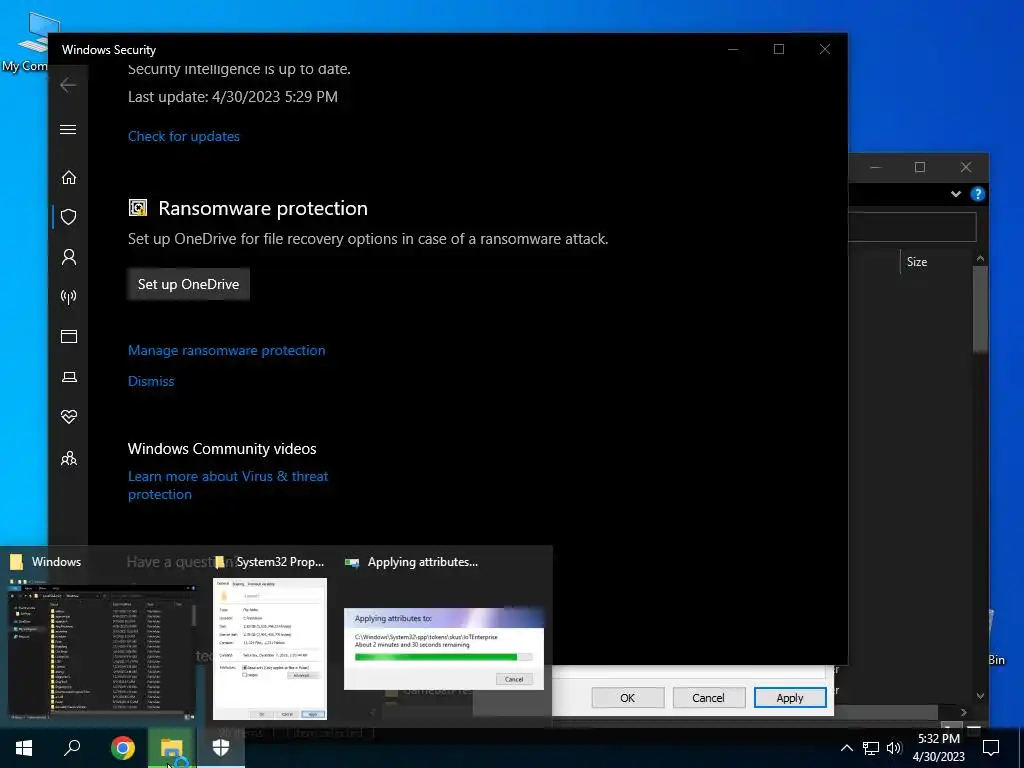
Task: Show hidden system tray icons
Action: 846,748
